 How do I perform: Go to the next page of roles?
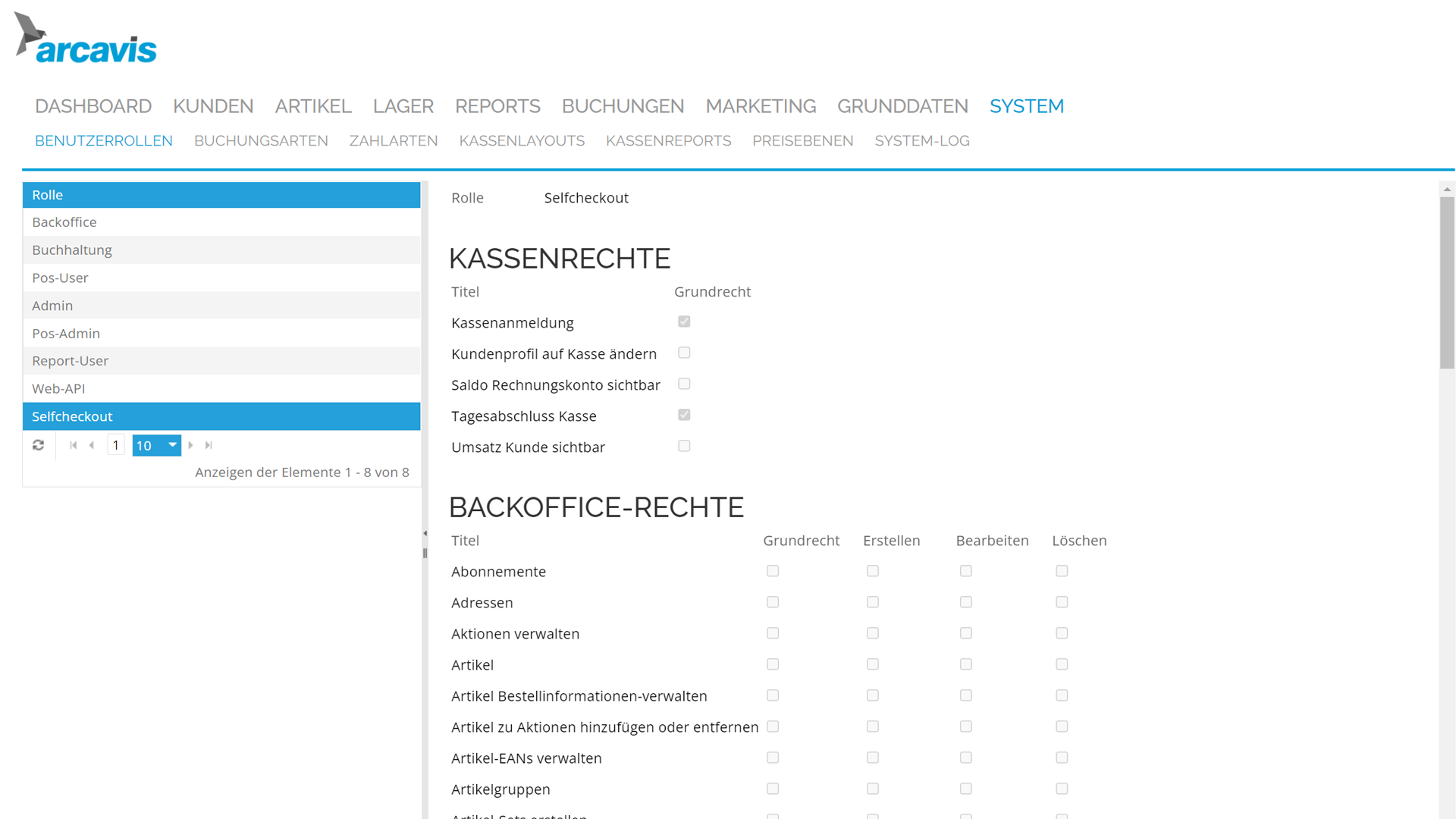[x=190, y=445]
